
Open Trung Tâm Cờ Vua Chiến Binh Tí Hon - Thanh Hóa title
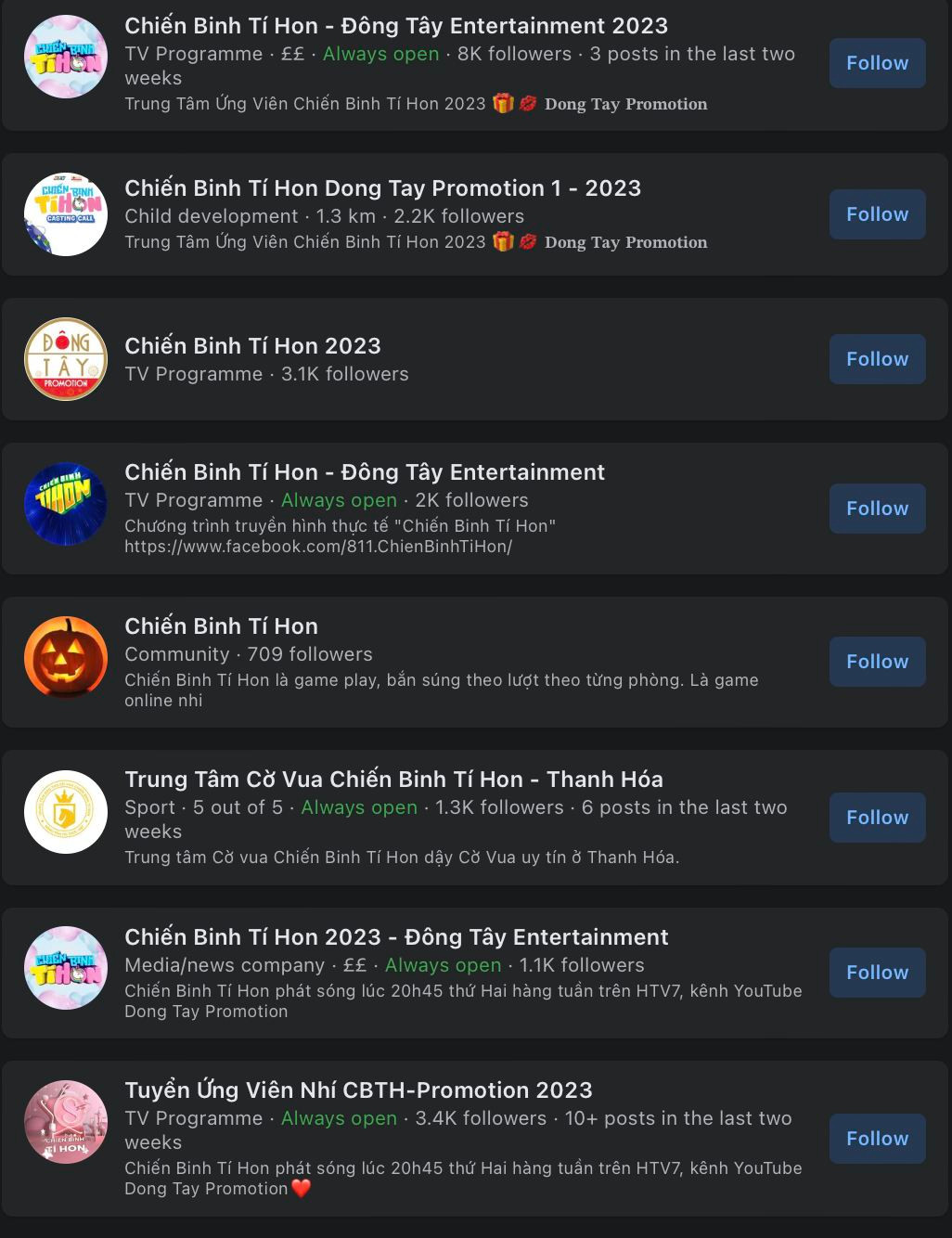(394, 780)
